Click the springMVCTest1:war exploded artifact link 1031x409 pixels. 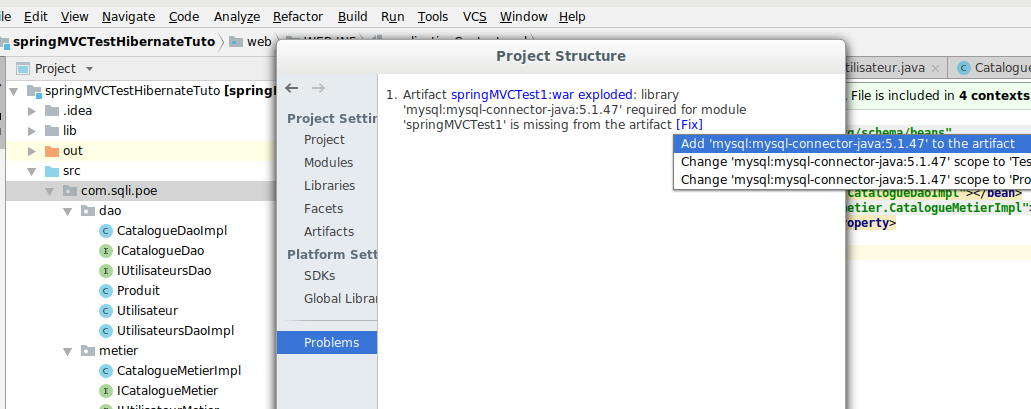click(541, 94)
